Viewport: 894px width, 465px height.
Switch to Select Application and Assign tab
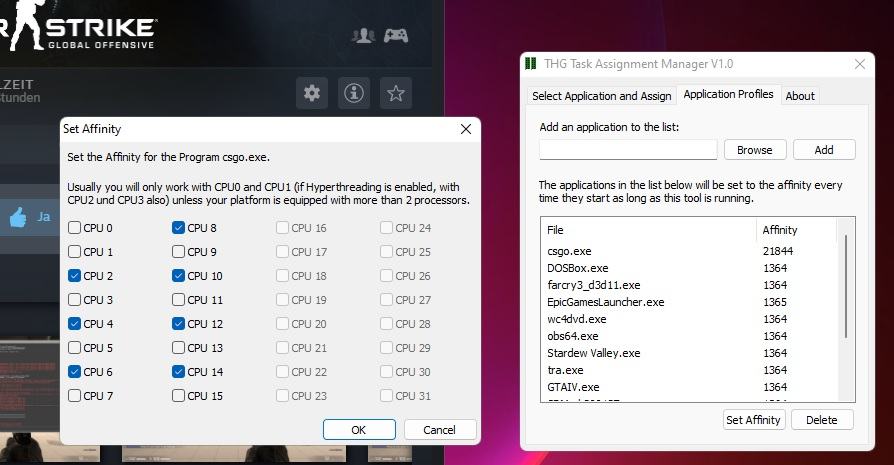coord(602,96)
